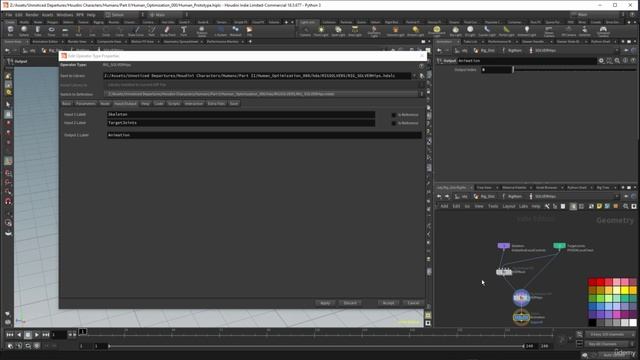The image size is (640, 360).
Task: Select the Box shelf tool
Action: pyautogui.click(x=10, y=31)
